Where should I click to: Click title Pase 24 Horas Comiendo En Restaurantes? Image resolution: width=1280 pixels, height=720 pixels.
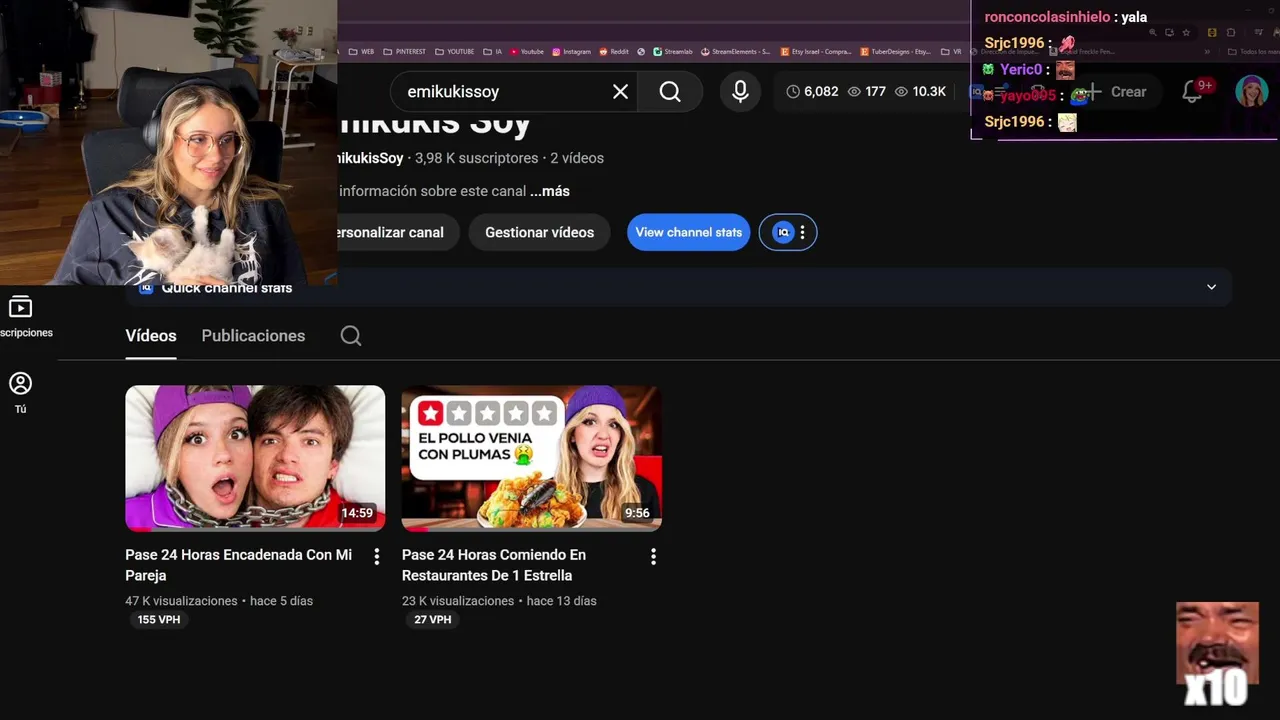pos(494,565)
